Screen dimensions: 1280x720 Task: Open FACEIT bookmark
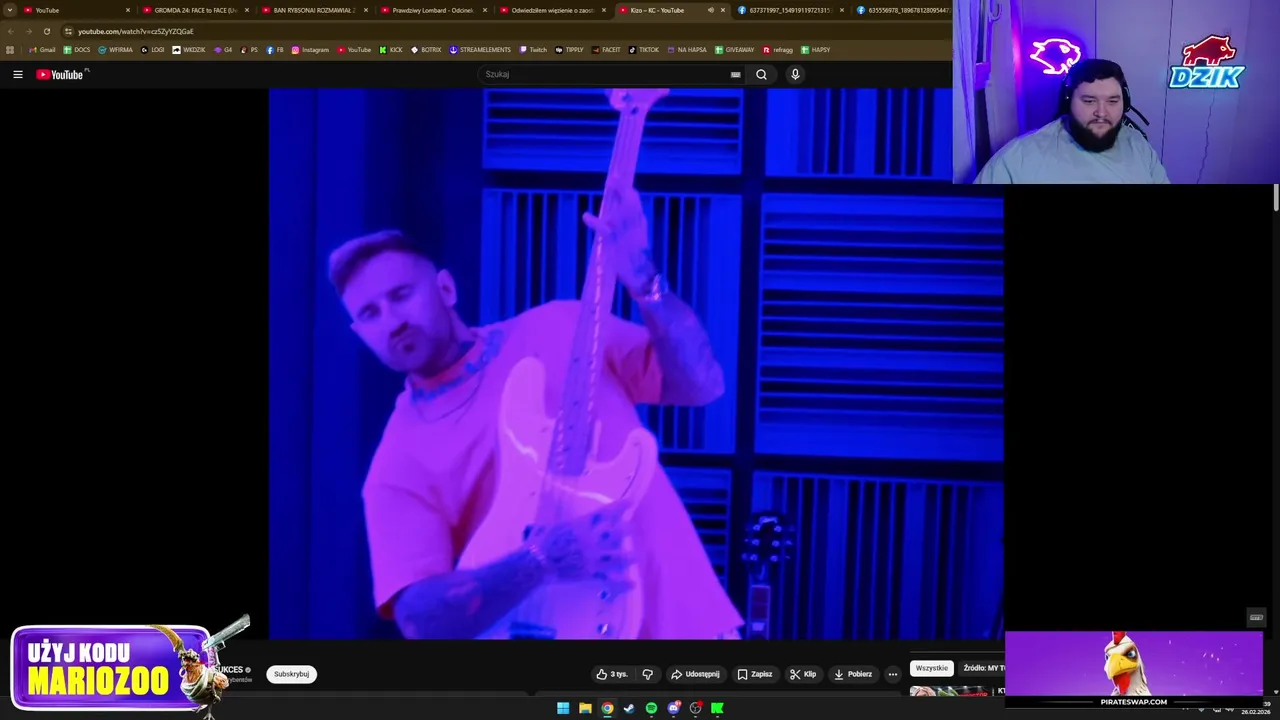coord(605,50)
